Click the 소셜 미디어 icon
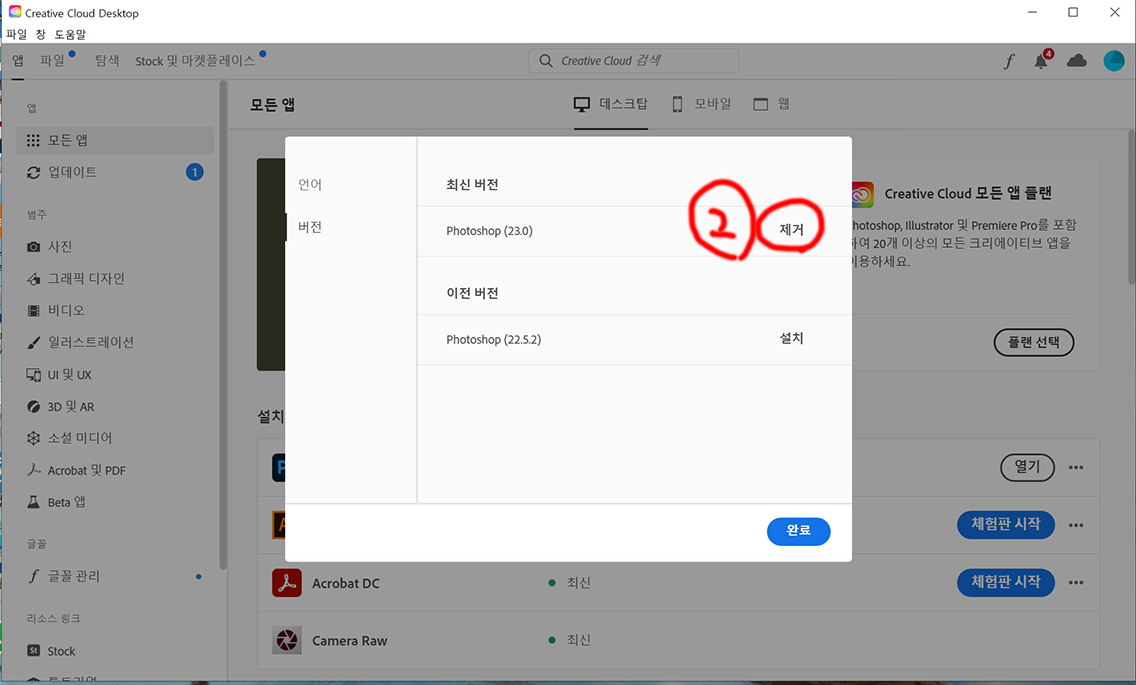The width and height of the screenshot is (1136, 685). 33,439
